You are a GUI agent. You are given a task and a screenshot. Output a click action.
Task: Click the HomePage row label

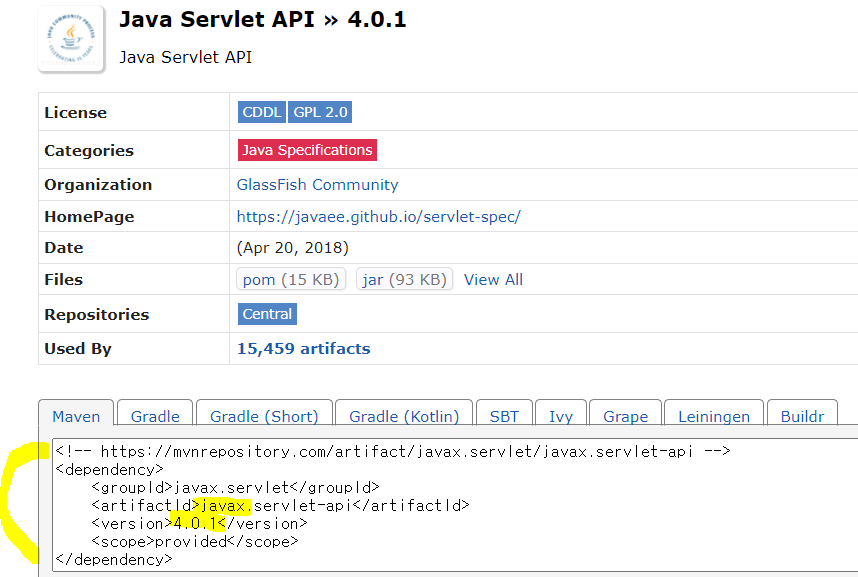[89, 217]
